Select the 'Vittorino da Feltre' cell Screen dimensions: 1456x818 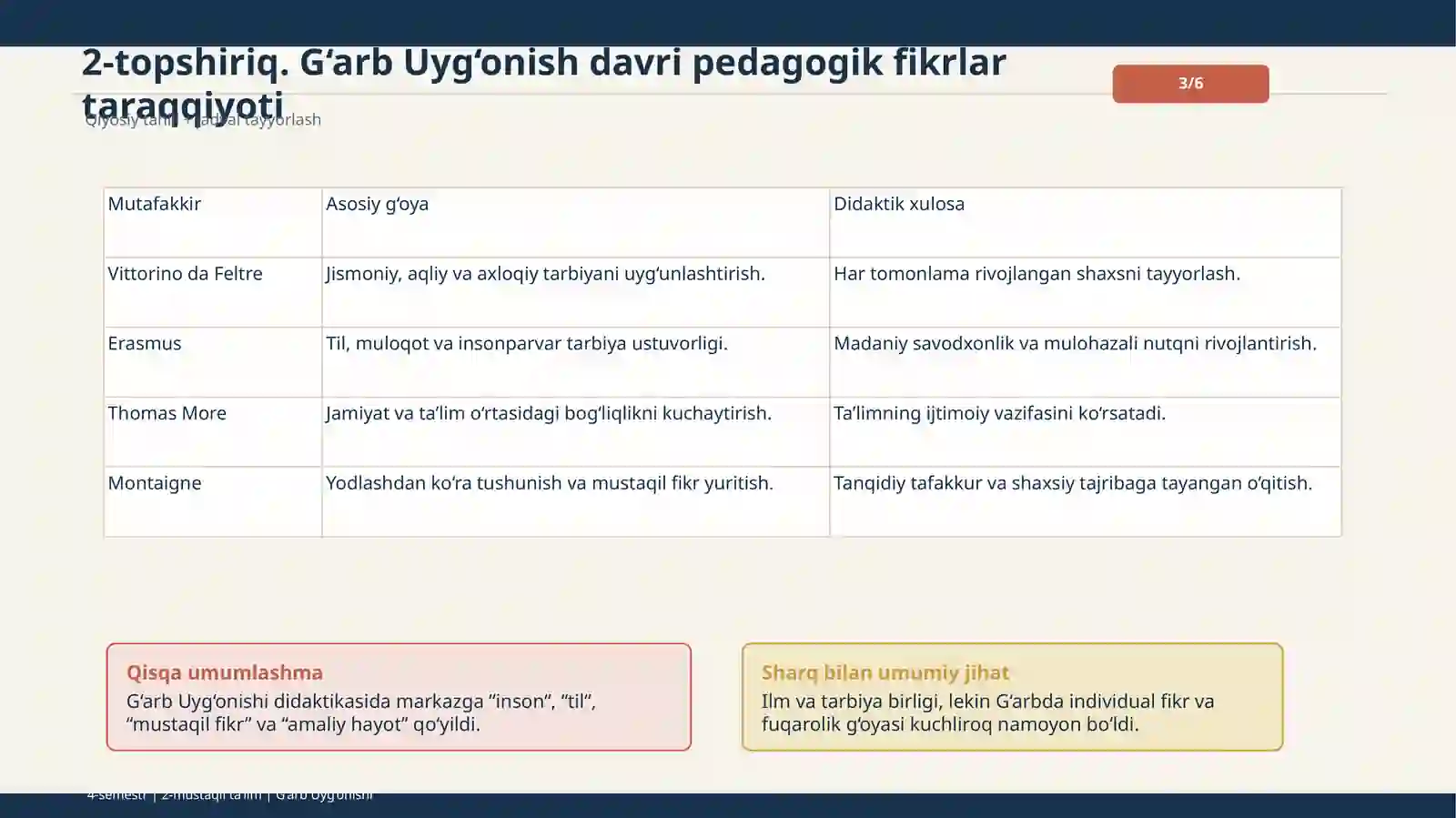[x=213, y=293]
